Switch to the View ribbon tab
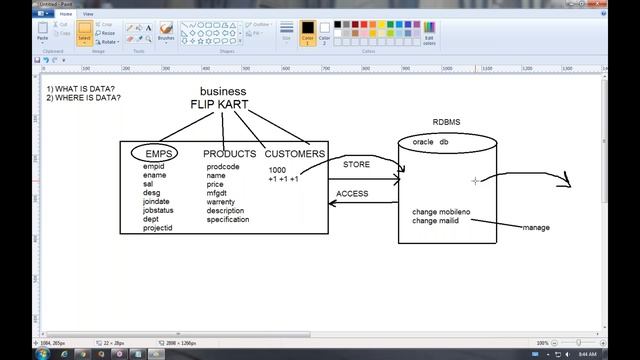The height and width of the screenshot is (360, 640). (x=88, y=14)
